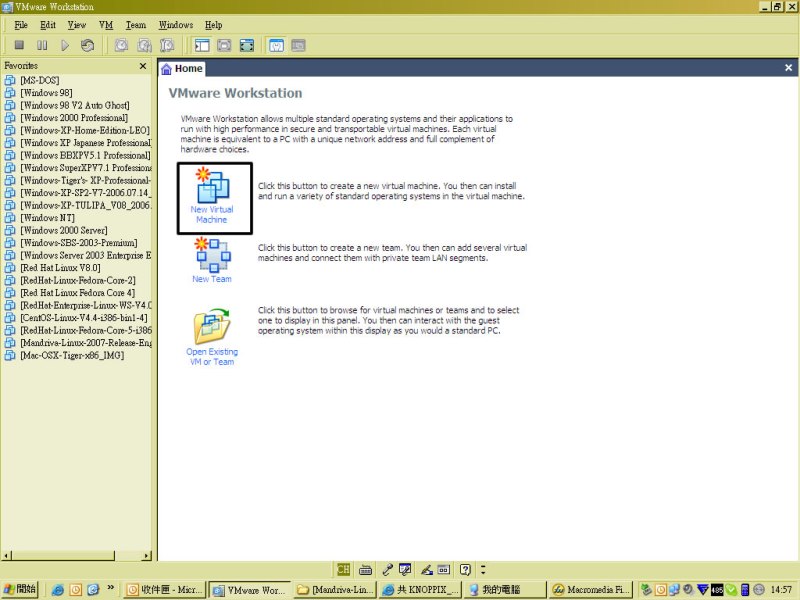Screen dimensions: 800x600
Task: Select [CentOS-Linux-V4.4-i386-bin1-4] favorite
Action: (x=84, y=317)
